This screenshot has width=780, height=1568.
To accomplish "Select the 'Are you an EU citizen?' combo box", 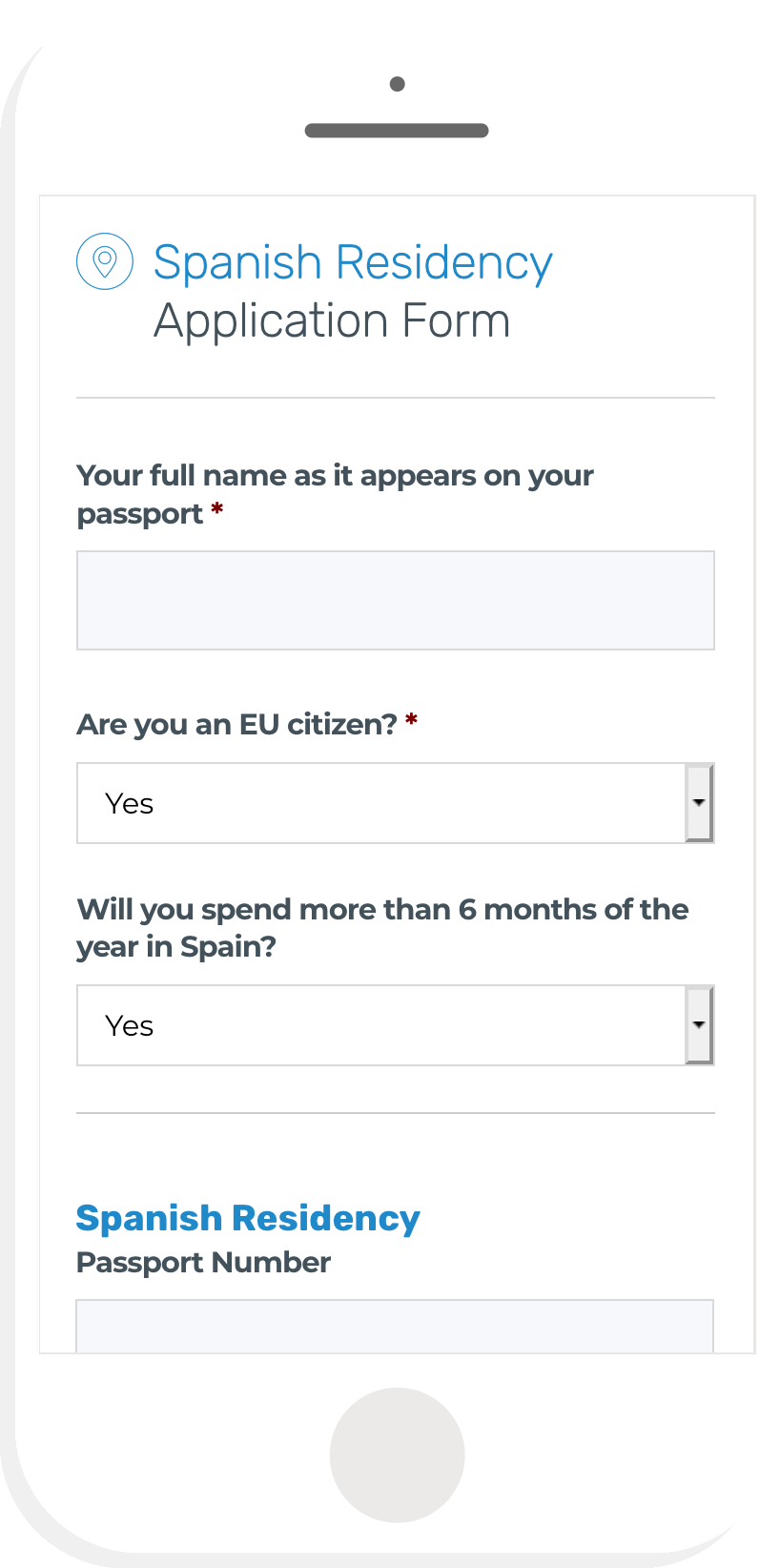I will tap(396, 803).
